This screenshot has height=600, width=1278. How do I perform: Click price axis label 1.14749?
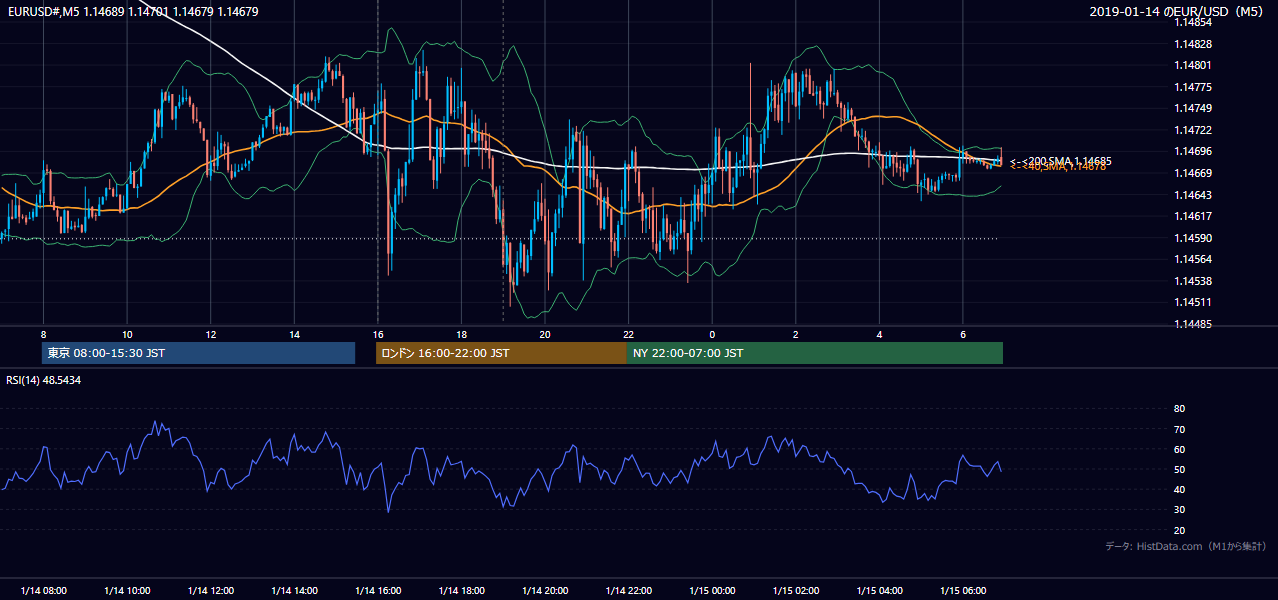point(1194,108)
